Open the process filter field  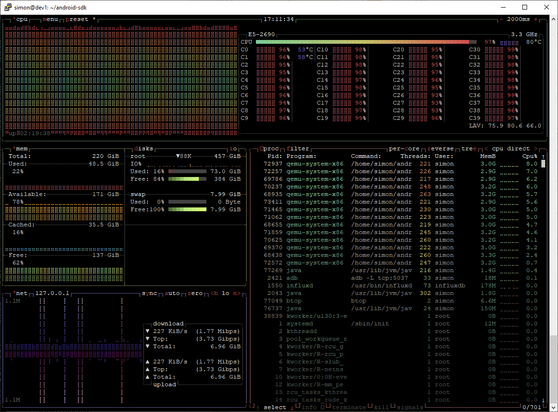[x=298, y=149]
